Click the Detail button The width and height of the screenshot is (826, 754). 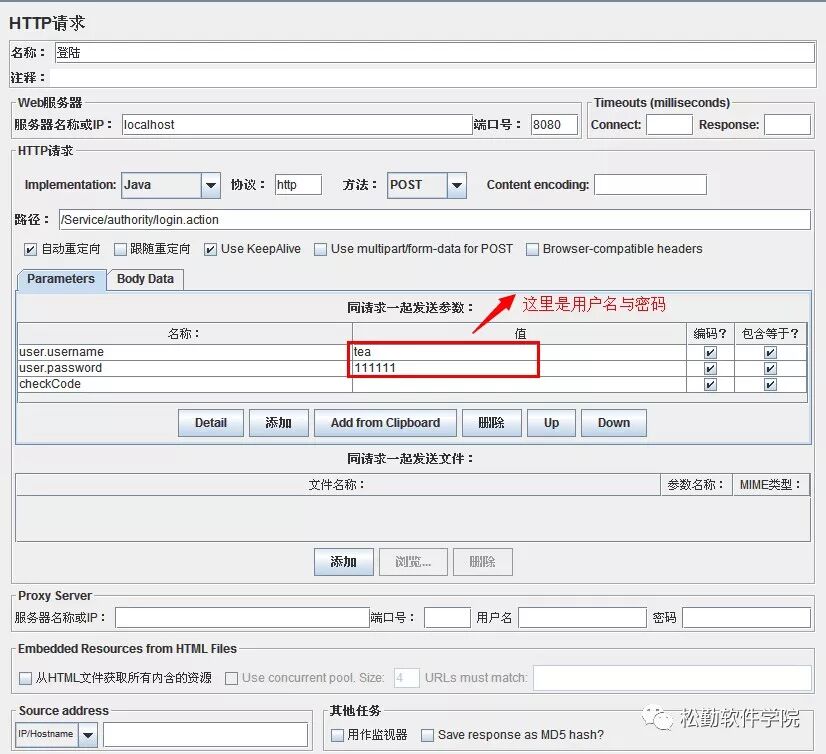[211, 423]
